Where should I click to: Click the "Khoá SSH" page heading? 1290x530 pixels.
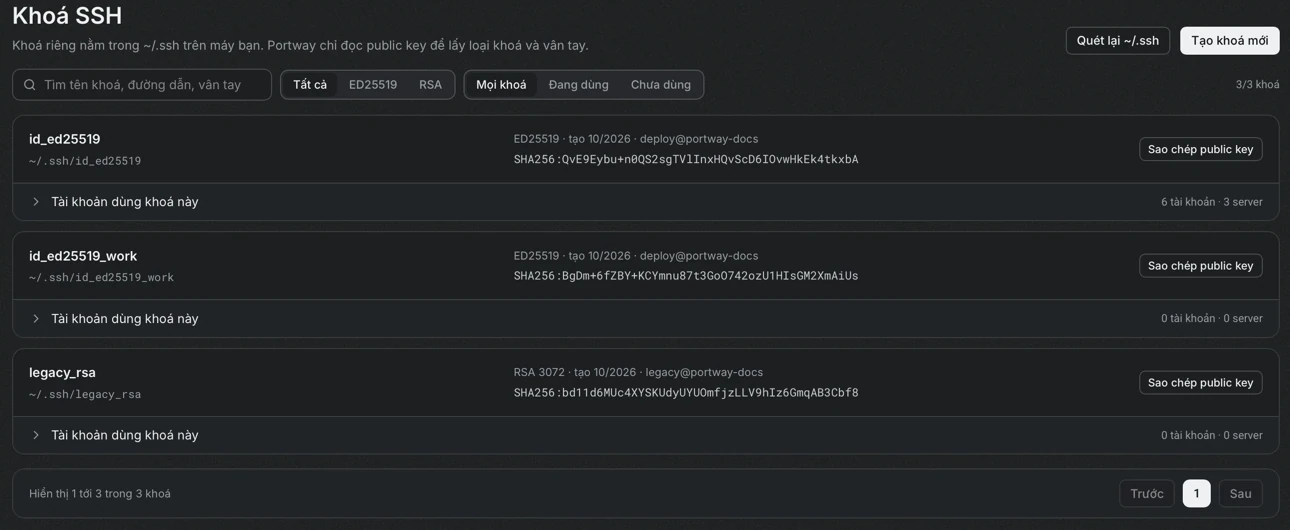(67, 16)
